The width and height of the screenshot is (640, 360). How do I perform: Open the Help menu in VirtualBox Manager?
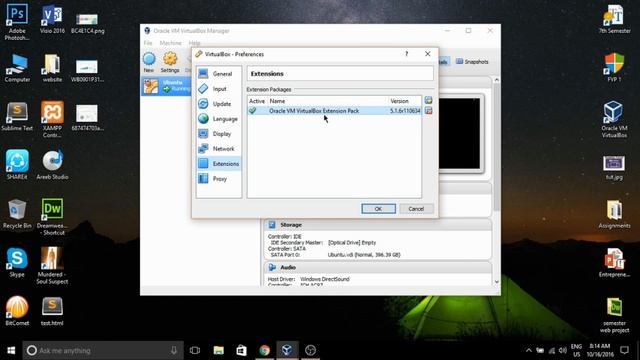194,43
